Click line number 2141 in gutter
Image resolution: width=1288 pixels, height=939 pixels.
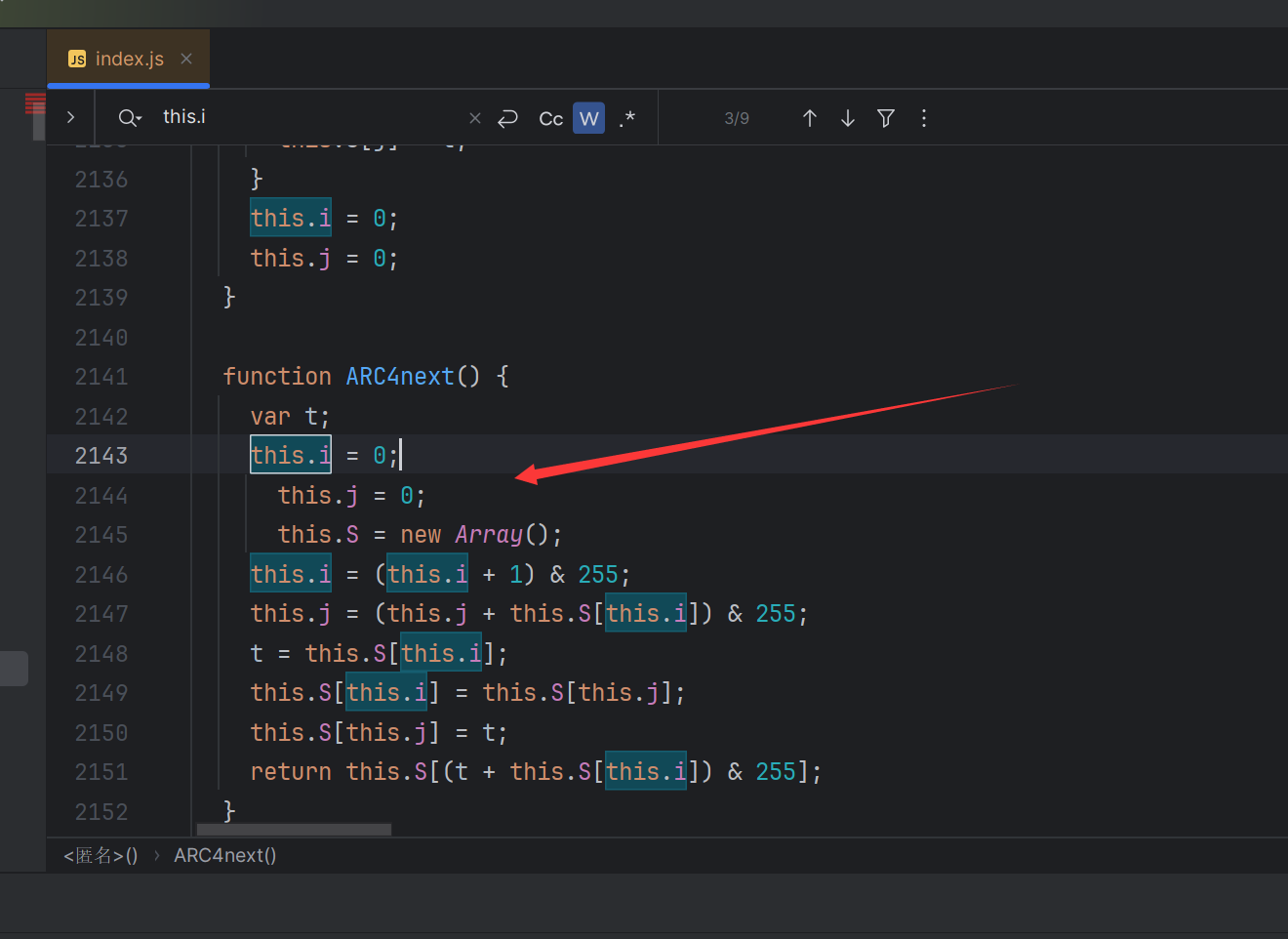(101, 377)
